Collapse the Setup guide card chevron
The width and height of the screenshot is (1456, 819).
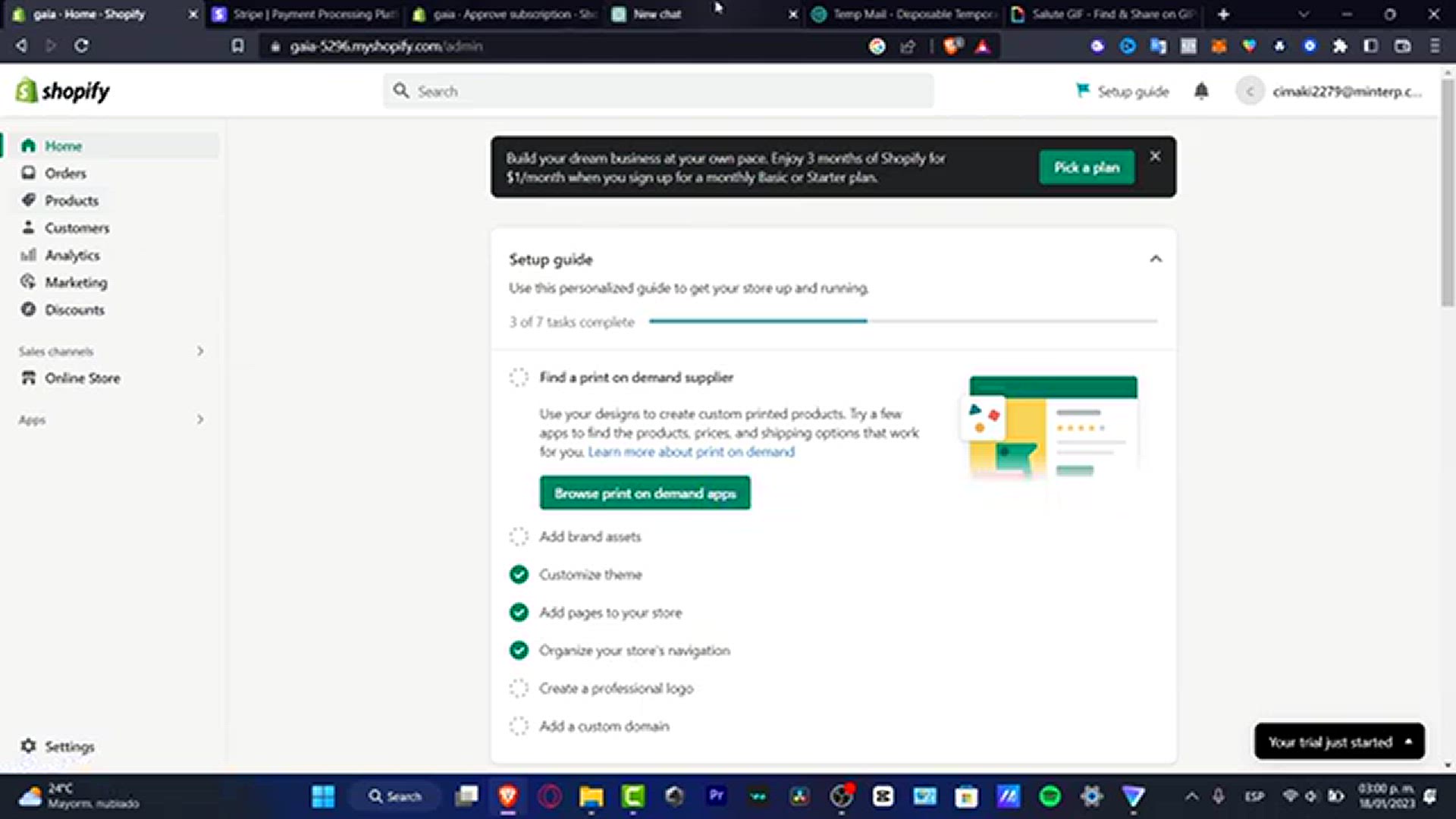[x=1155, y=259]
